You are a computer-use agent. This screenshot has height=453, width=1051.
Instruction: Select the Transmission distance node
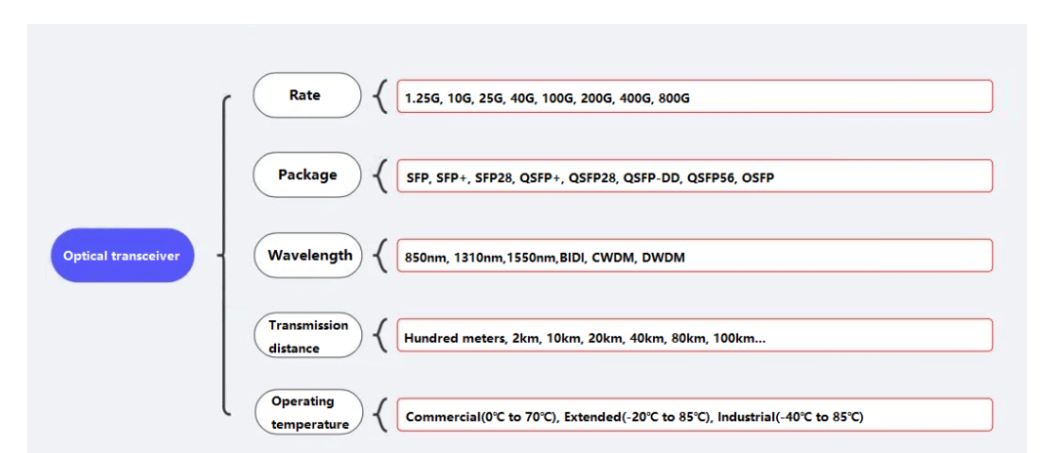coord(307,336)
